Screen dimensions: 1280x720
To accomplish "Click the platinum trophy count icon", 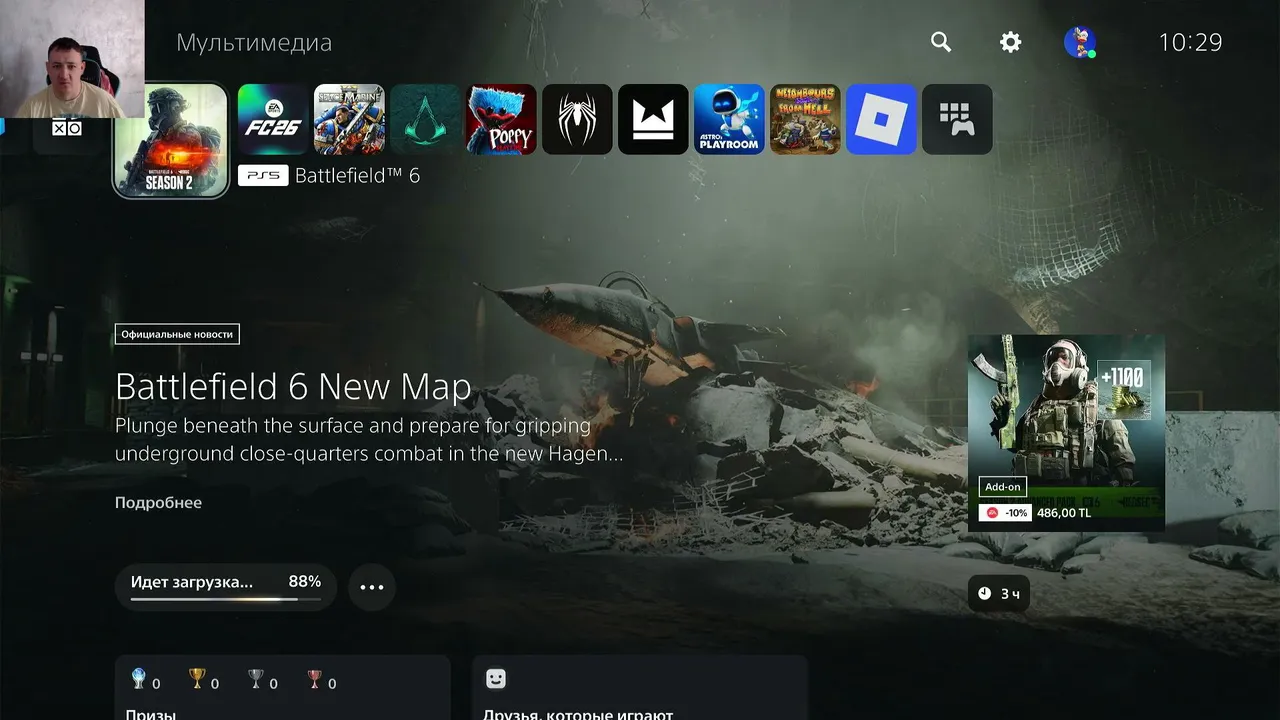I will (x=139, y=679).
